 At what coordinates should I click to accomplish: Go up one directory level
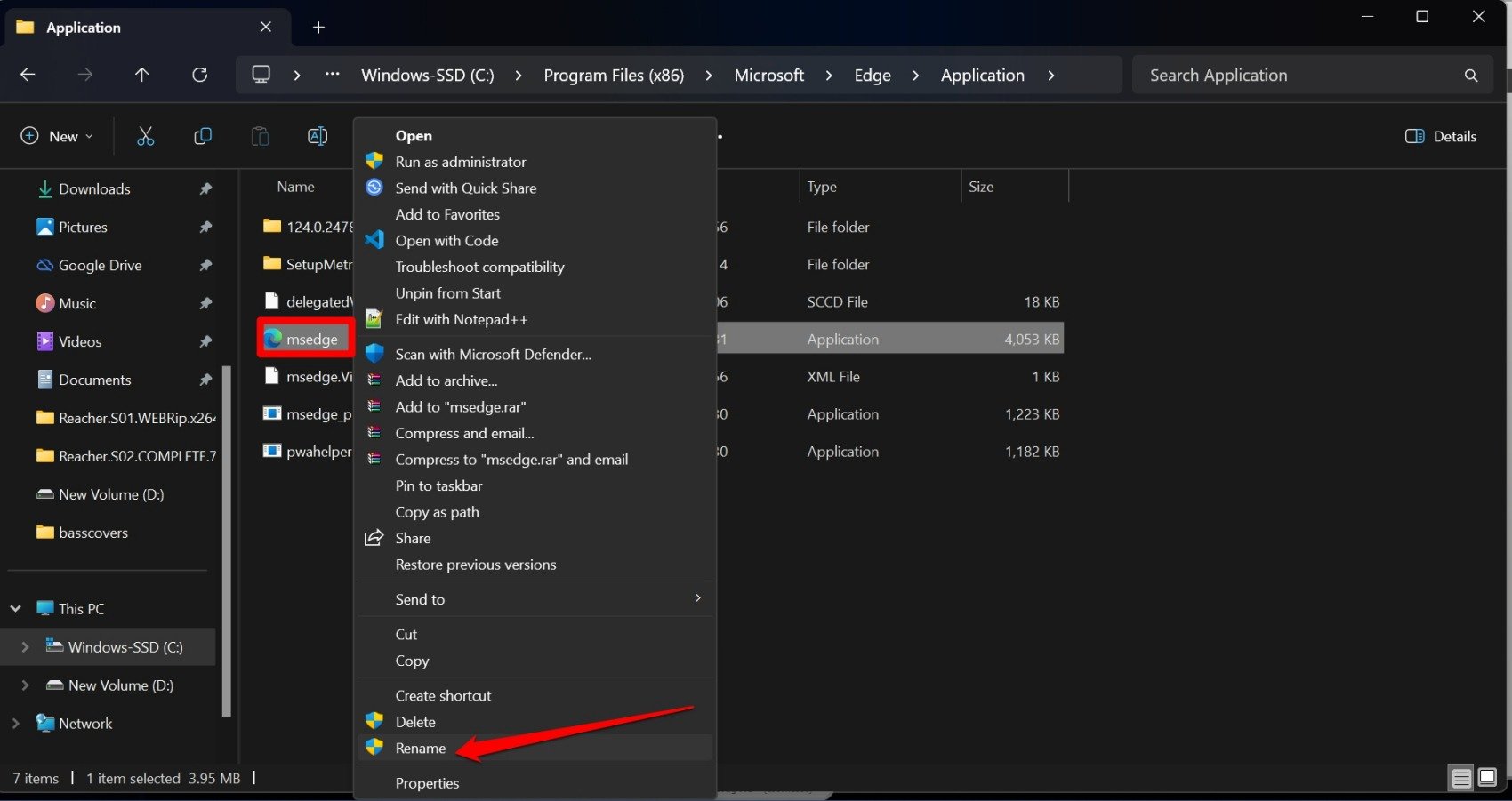[x=141, y=75]
